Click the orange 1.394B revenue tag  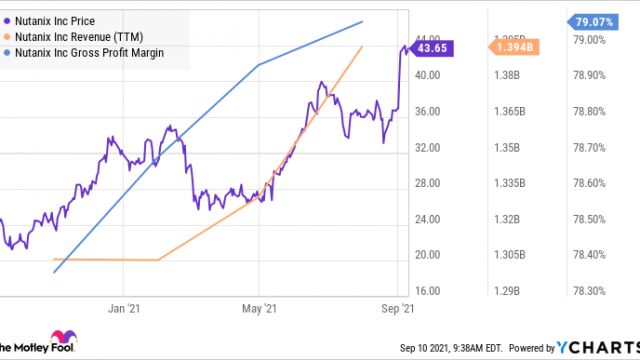click(x=514, y=47)
